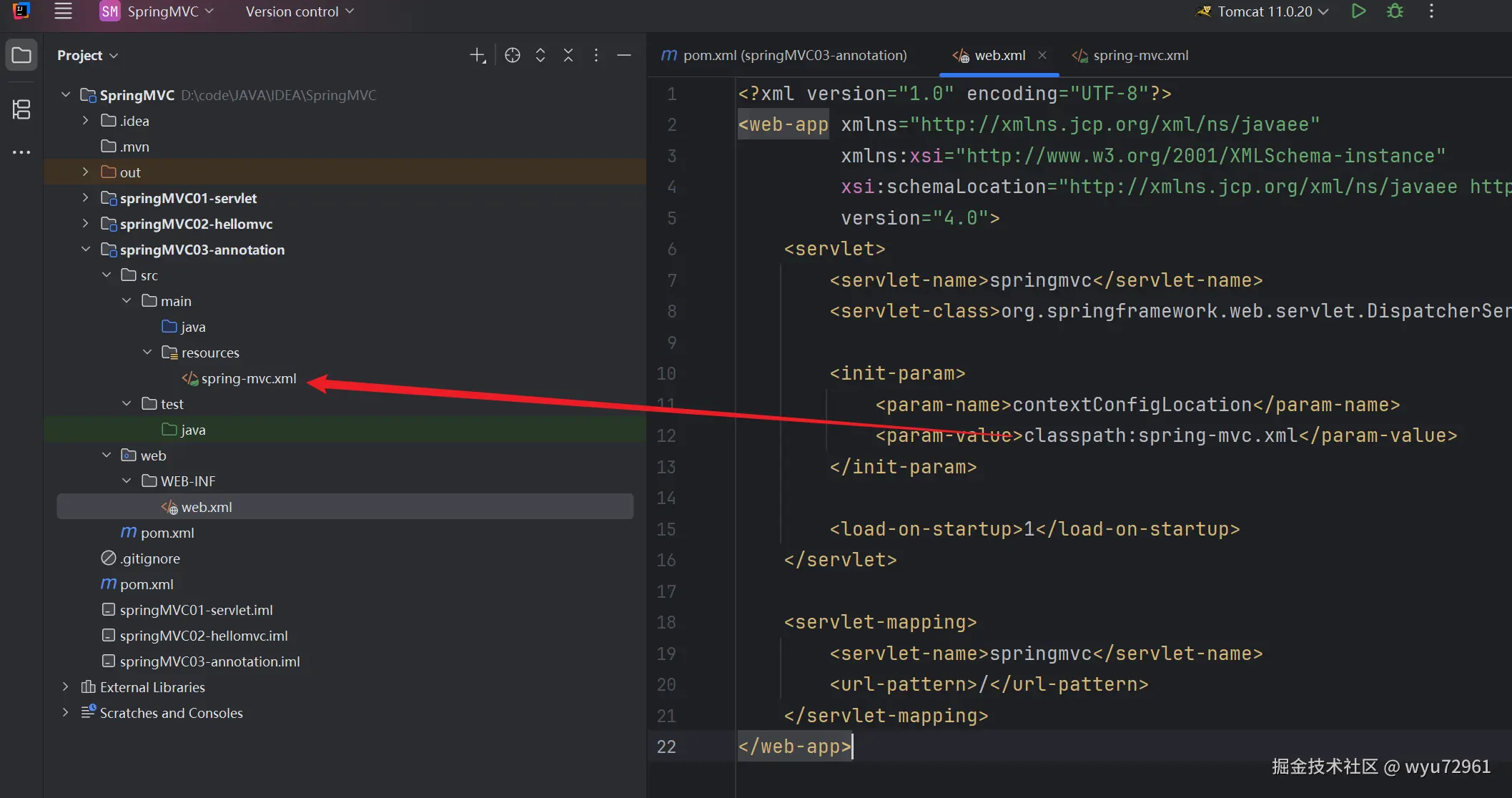Hide the Project panel with minus icon
This screenshot has width=1512, height=798.
click(623, 55)
